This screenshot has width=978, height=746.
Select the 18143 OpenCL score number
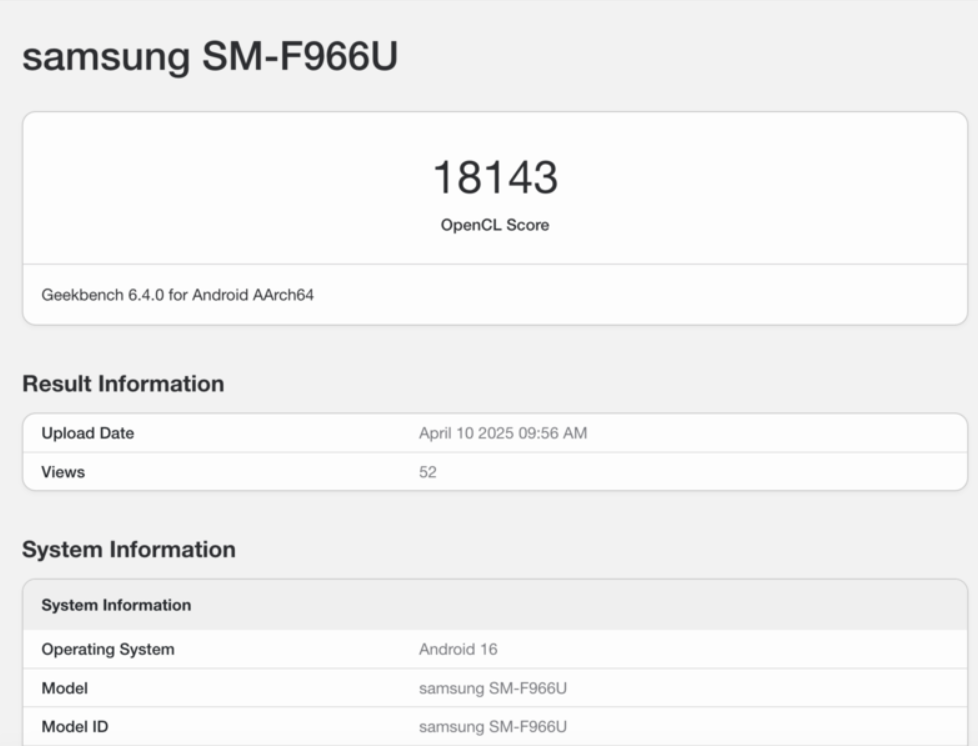pos(495,178)
